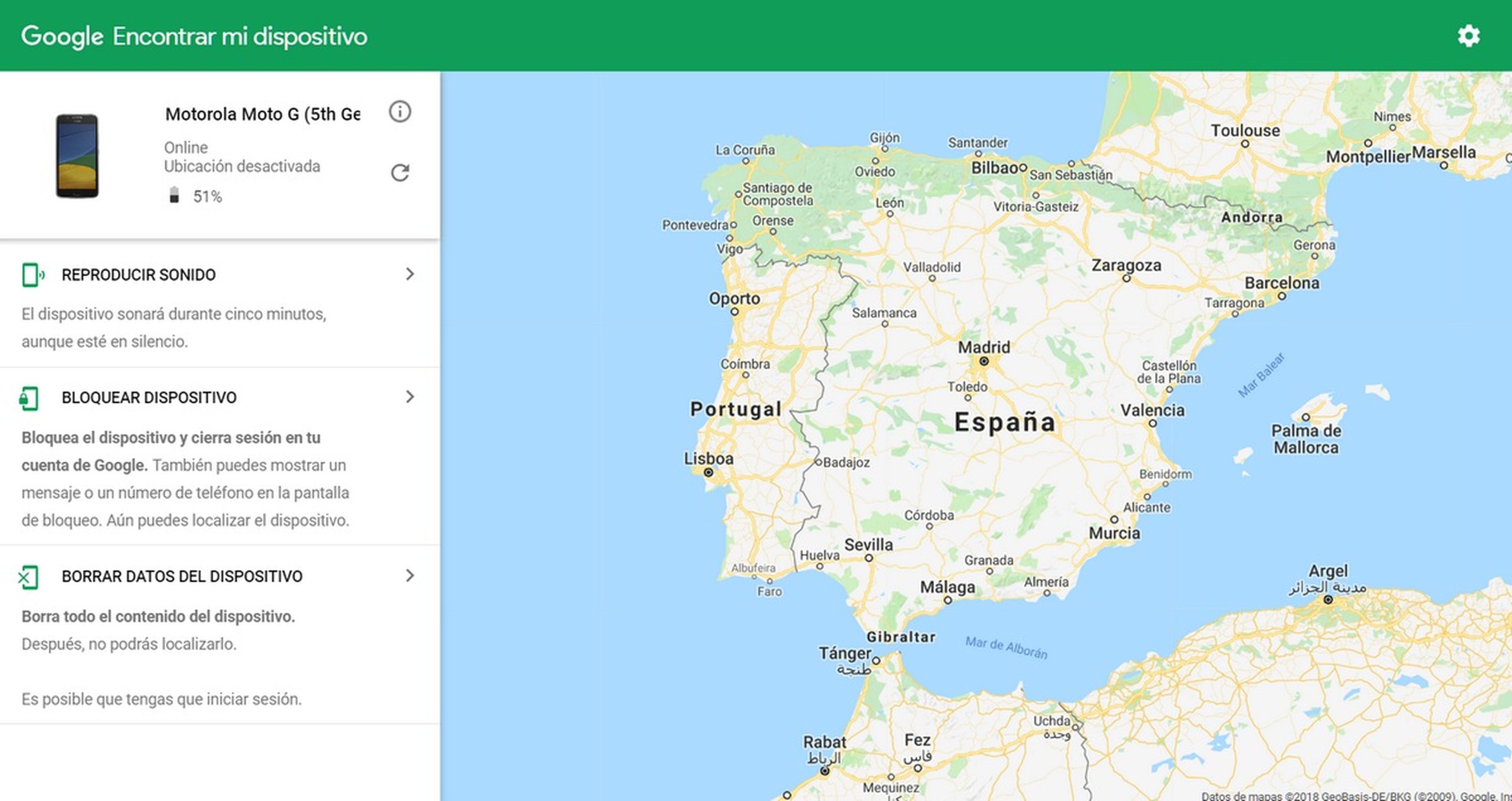Choose BORRAR DATOS DEL DISPOSITIVO option
This screenshot has height=801, width=1512.
click(182, 576)
